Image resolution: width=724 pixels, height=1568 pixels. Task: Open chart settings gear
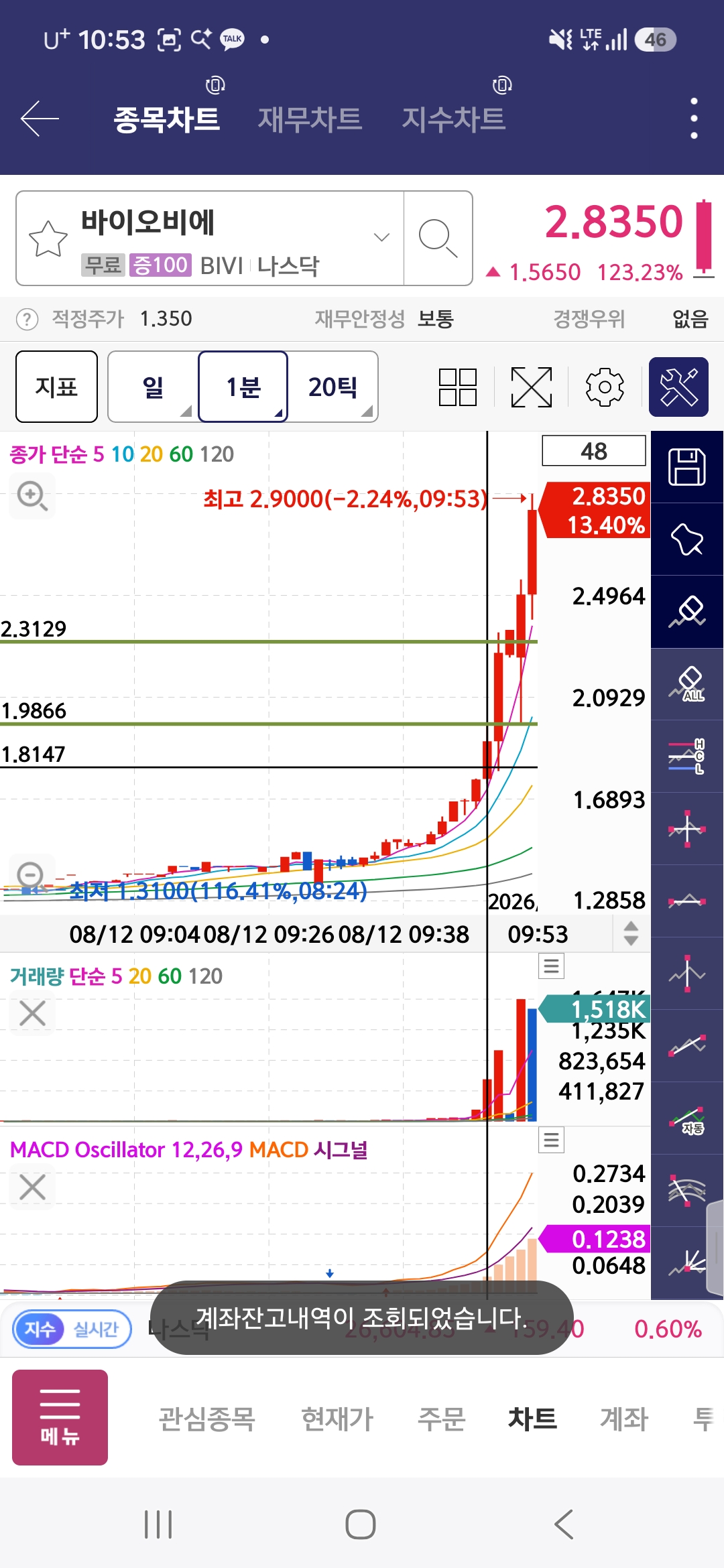click(605, 387)
